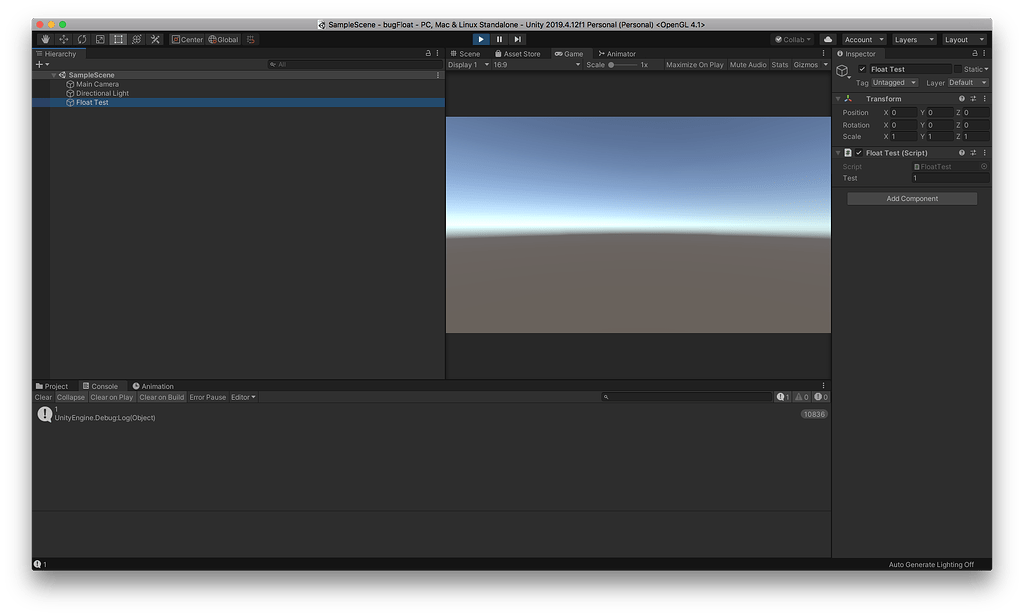This screenshot has width=1024, height=616.
Task: Toggle the Float Test active checkbox
Action: (x=862, y=70)
